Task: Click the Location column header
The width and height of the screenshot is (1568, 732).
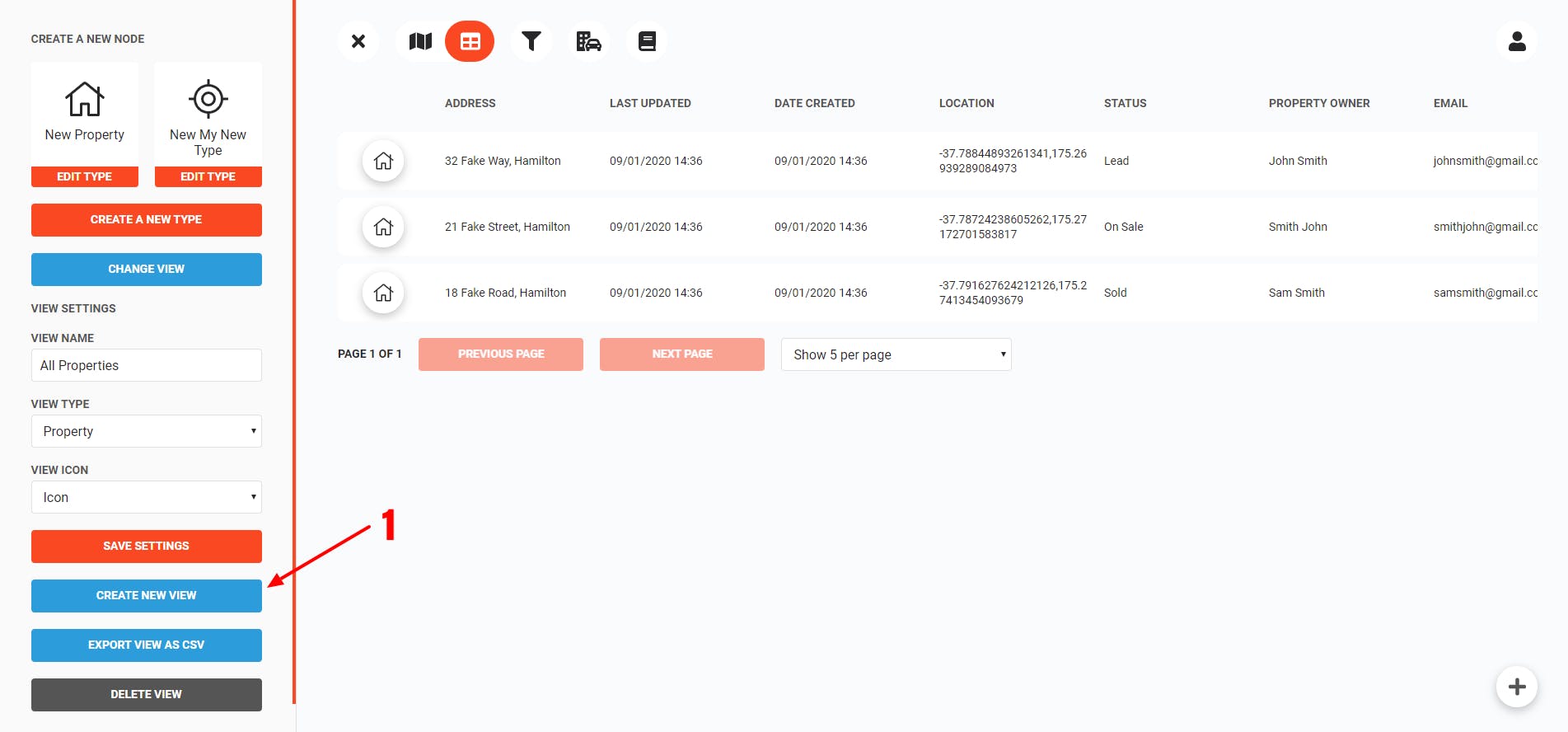Action: click(967, 103)
